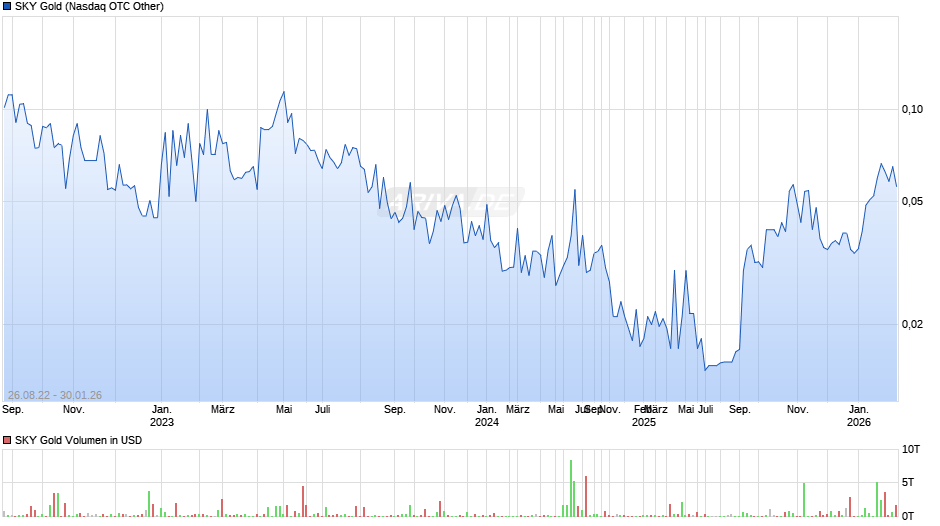
Task: Click the price spike near Mai 2024
Action: 575,190
